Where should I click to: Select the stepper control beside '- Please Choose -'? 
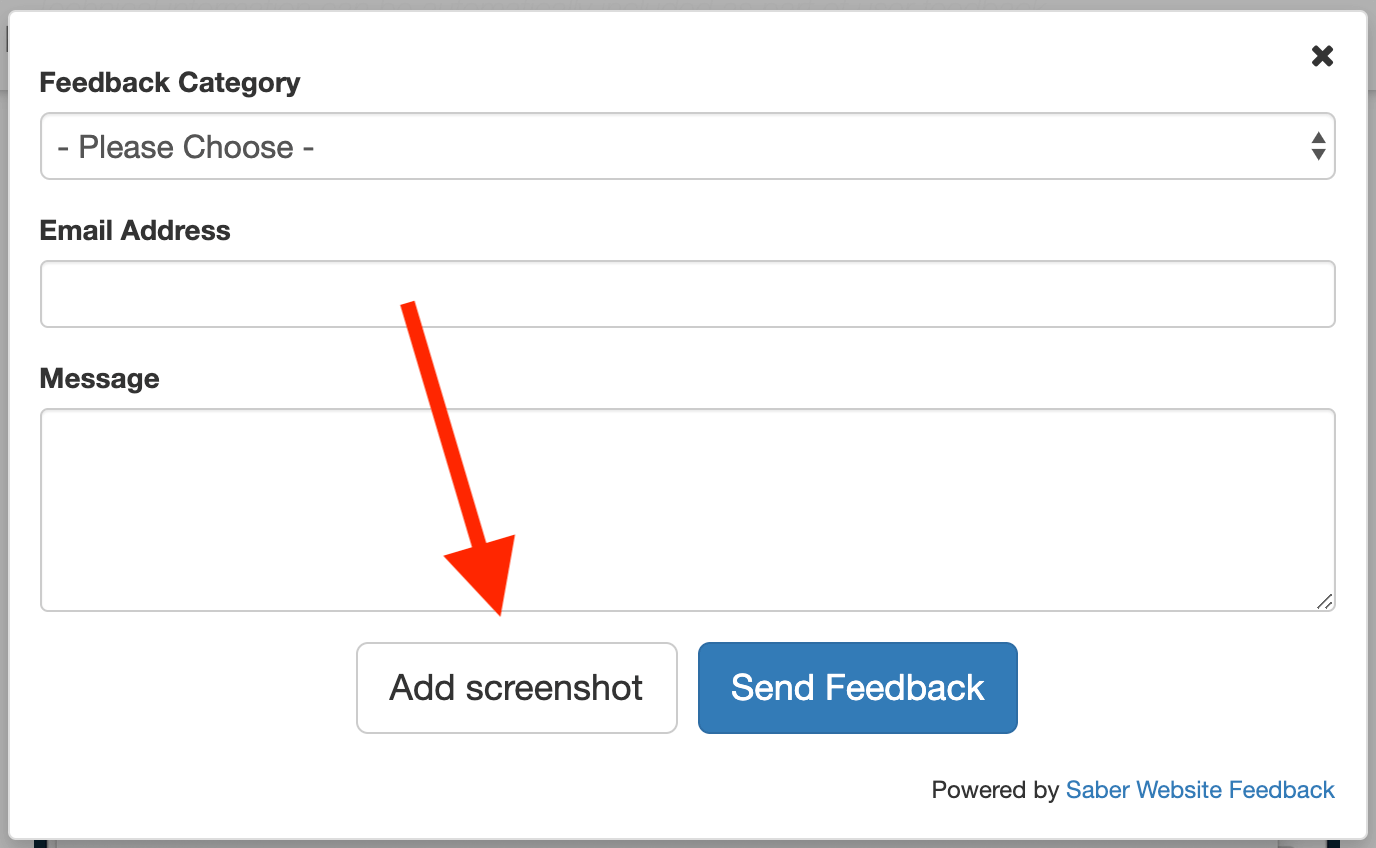coord(1318,146)
